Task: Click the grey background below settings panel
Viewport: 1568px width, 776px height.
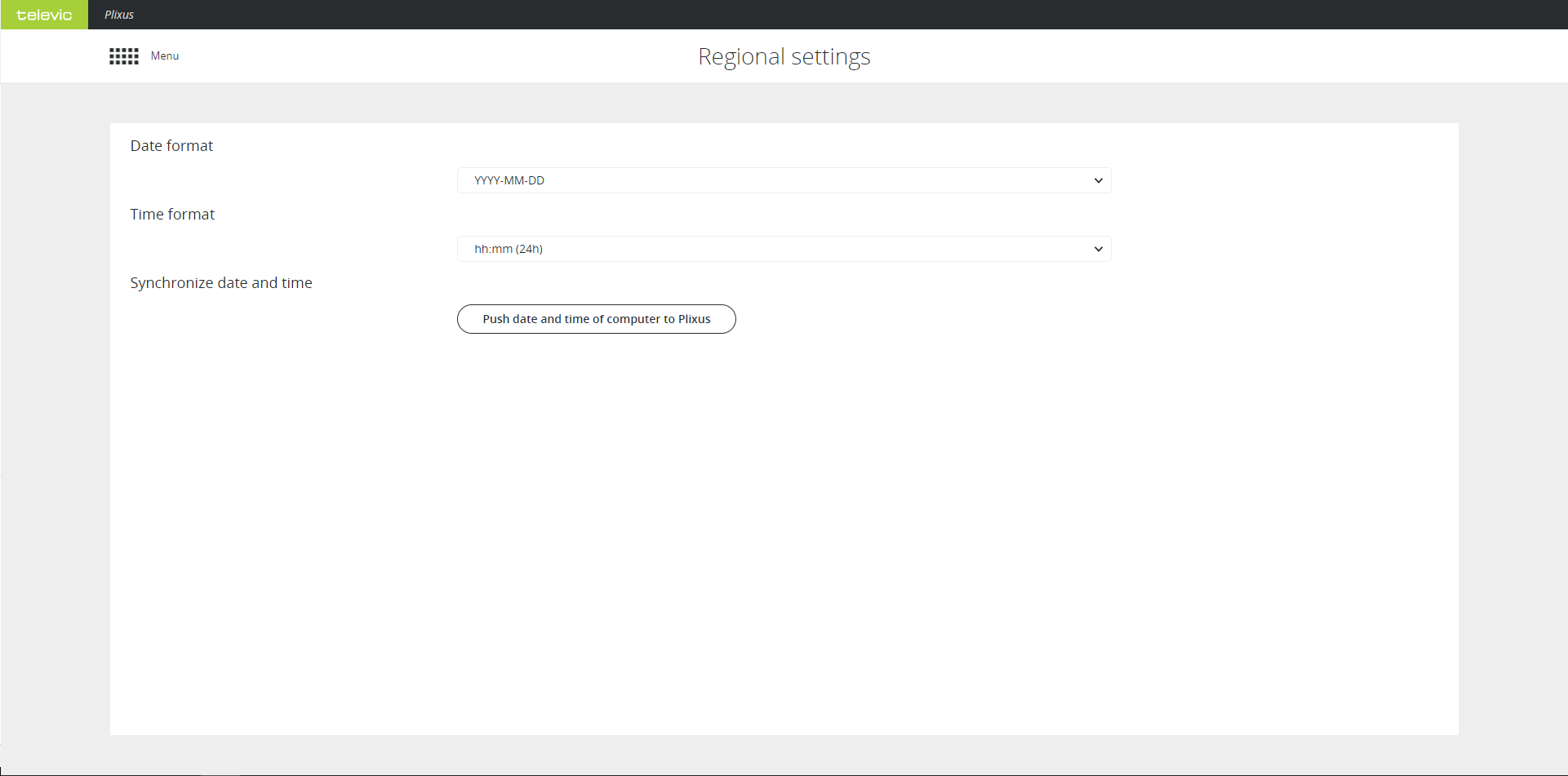Action: 784,754
